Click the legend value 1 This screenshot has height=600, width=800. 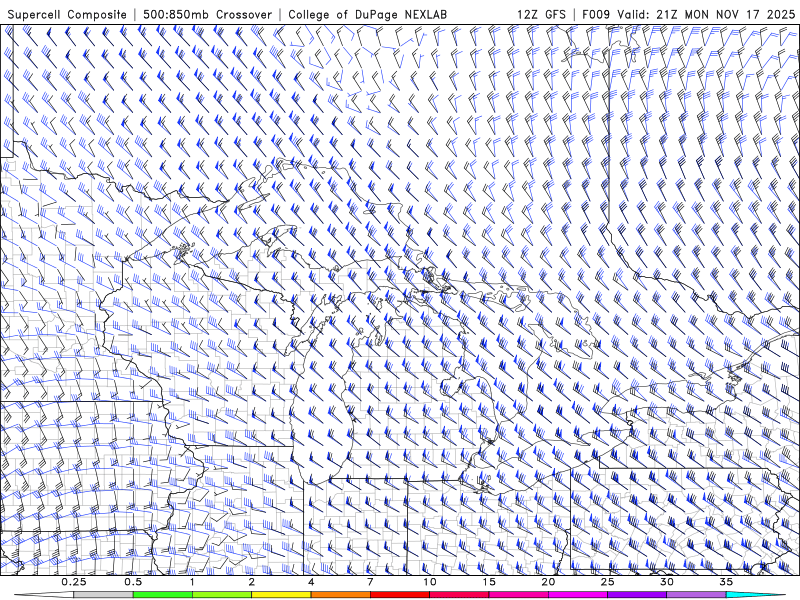[x=192, y=582]
